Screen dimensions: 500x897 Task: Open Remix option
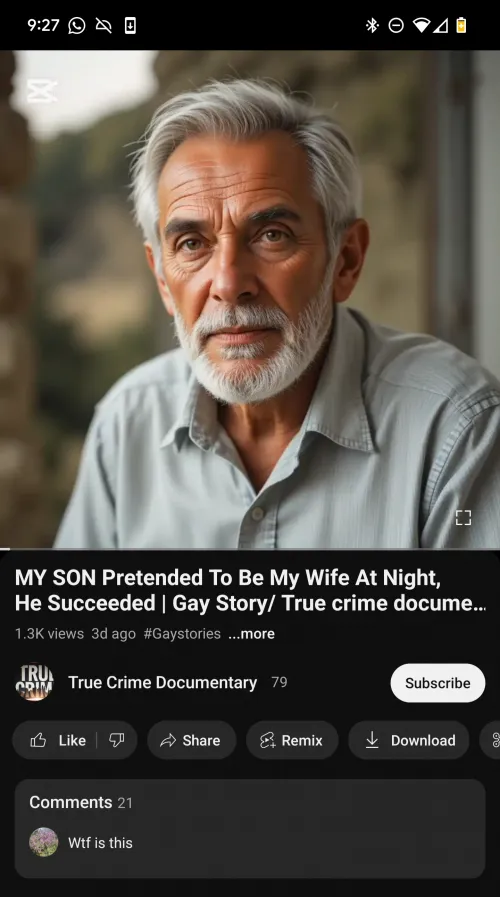[292, 740]
